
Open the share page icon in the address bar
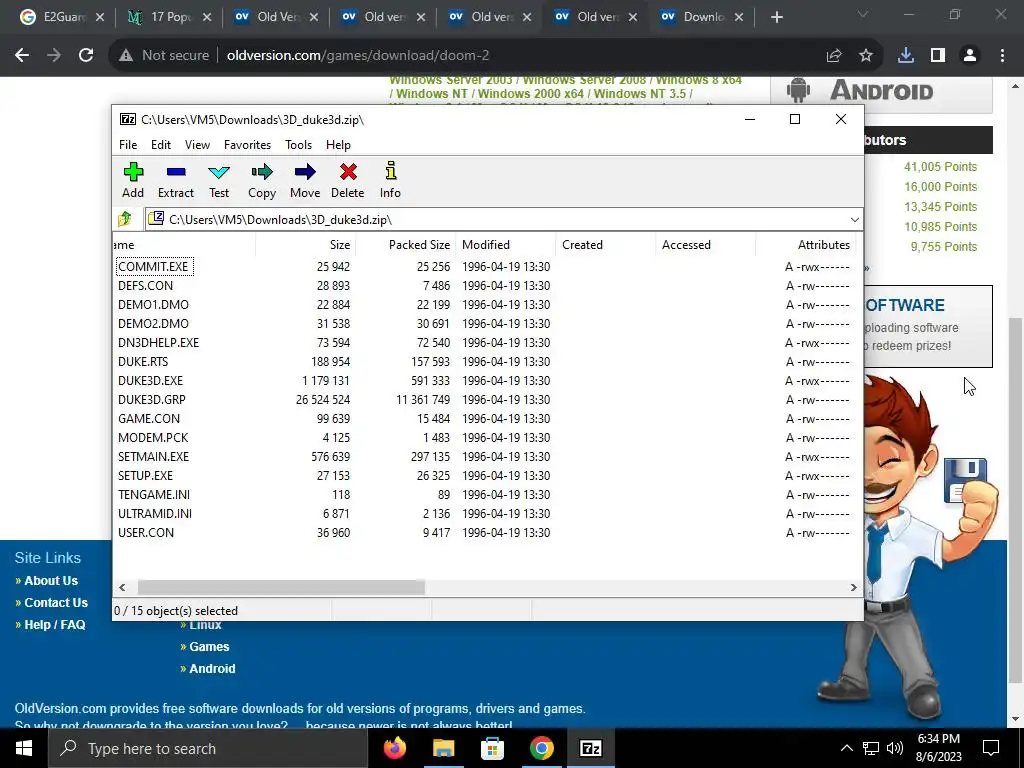834,56
